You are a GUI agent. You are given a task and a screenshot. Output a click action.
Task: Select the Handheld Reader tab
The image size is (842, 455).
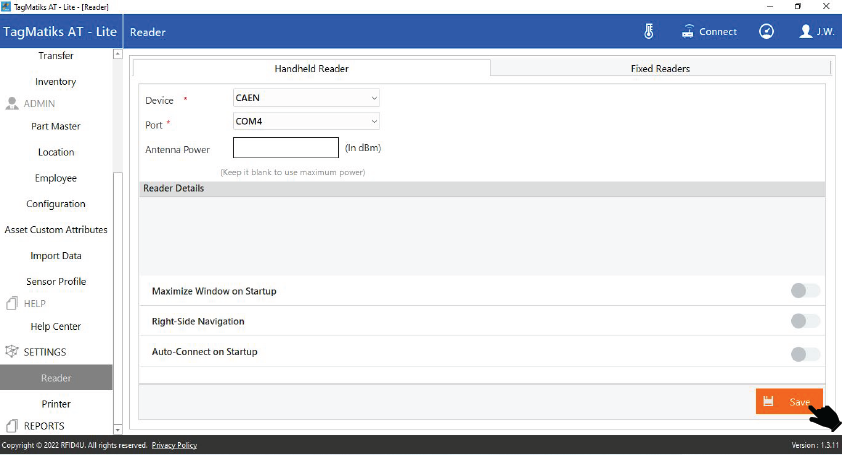point(311,69)
